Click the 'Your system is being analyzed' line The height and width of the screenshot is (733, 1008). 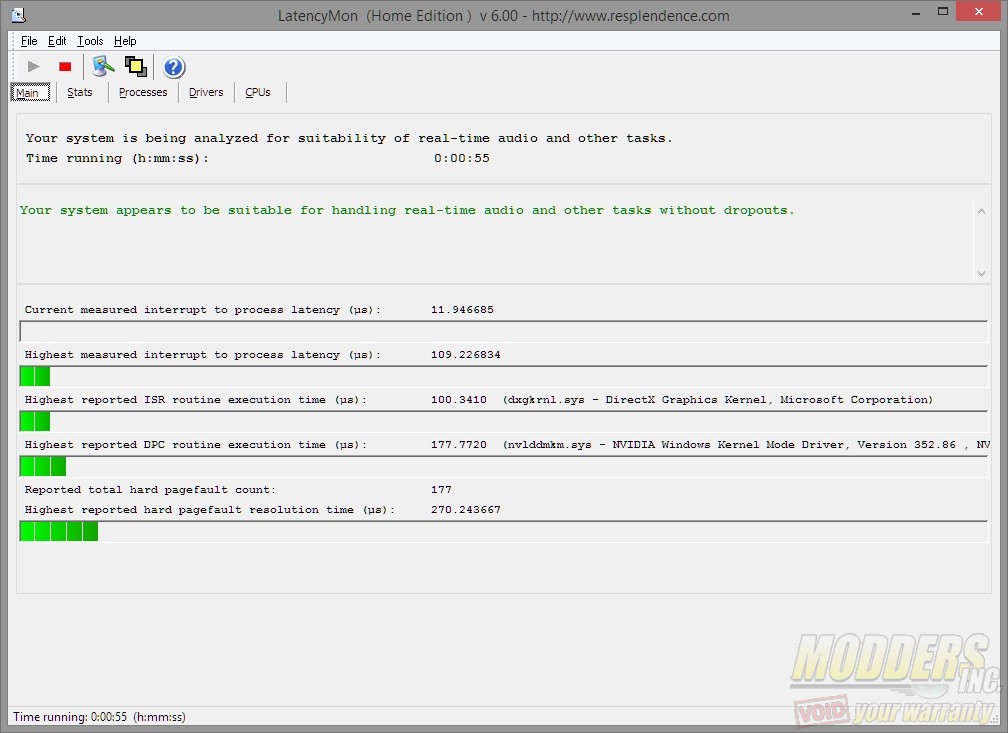click(x=349, y=138)
